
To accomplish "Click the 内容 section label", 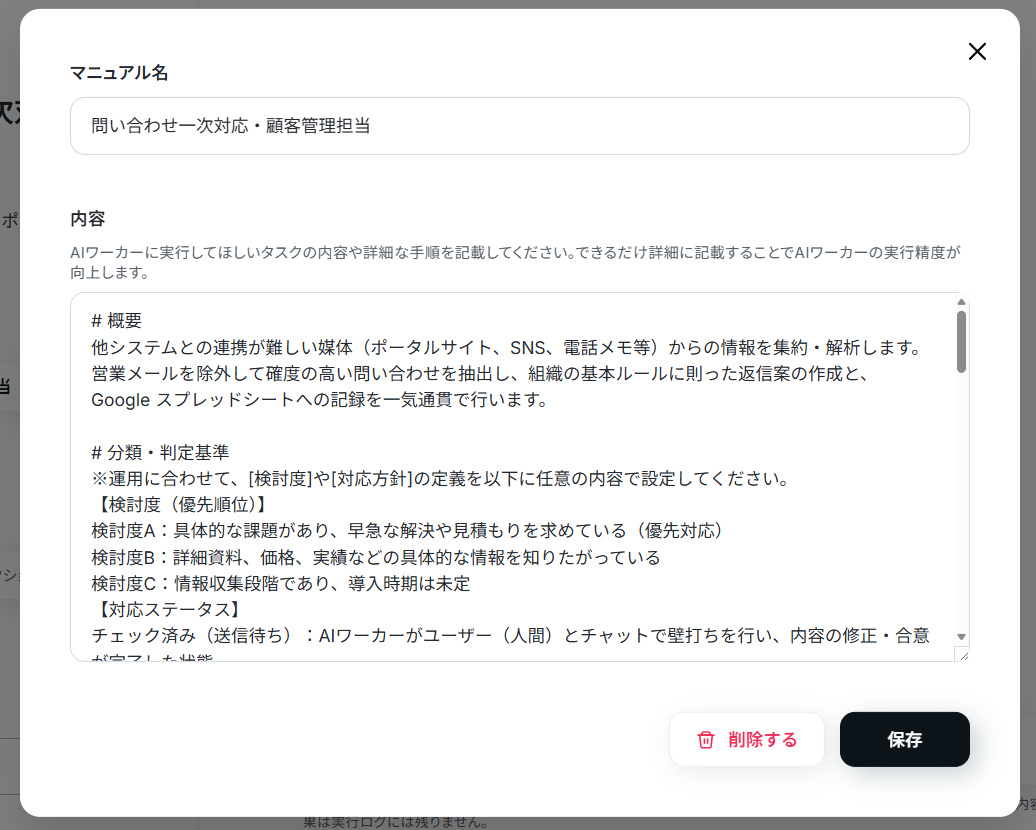I will point(88,219).
